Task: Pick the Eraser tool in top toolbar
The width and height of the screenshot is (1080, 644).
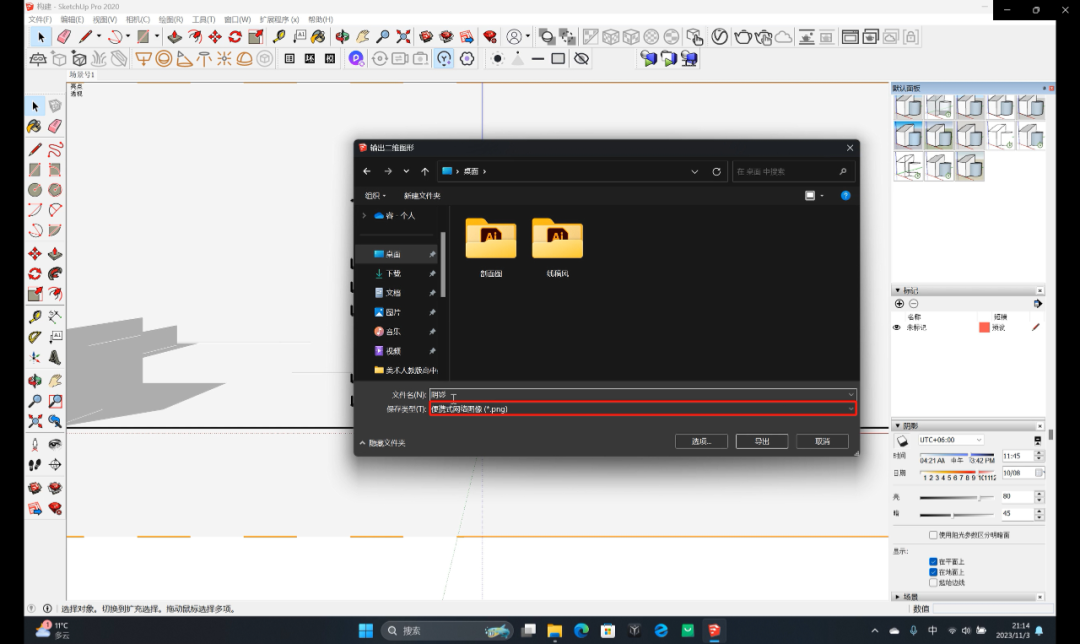Action: click(x=64, y=37)
